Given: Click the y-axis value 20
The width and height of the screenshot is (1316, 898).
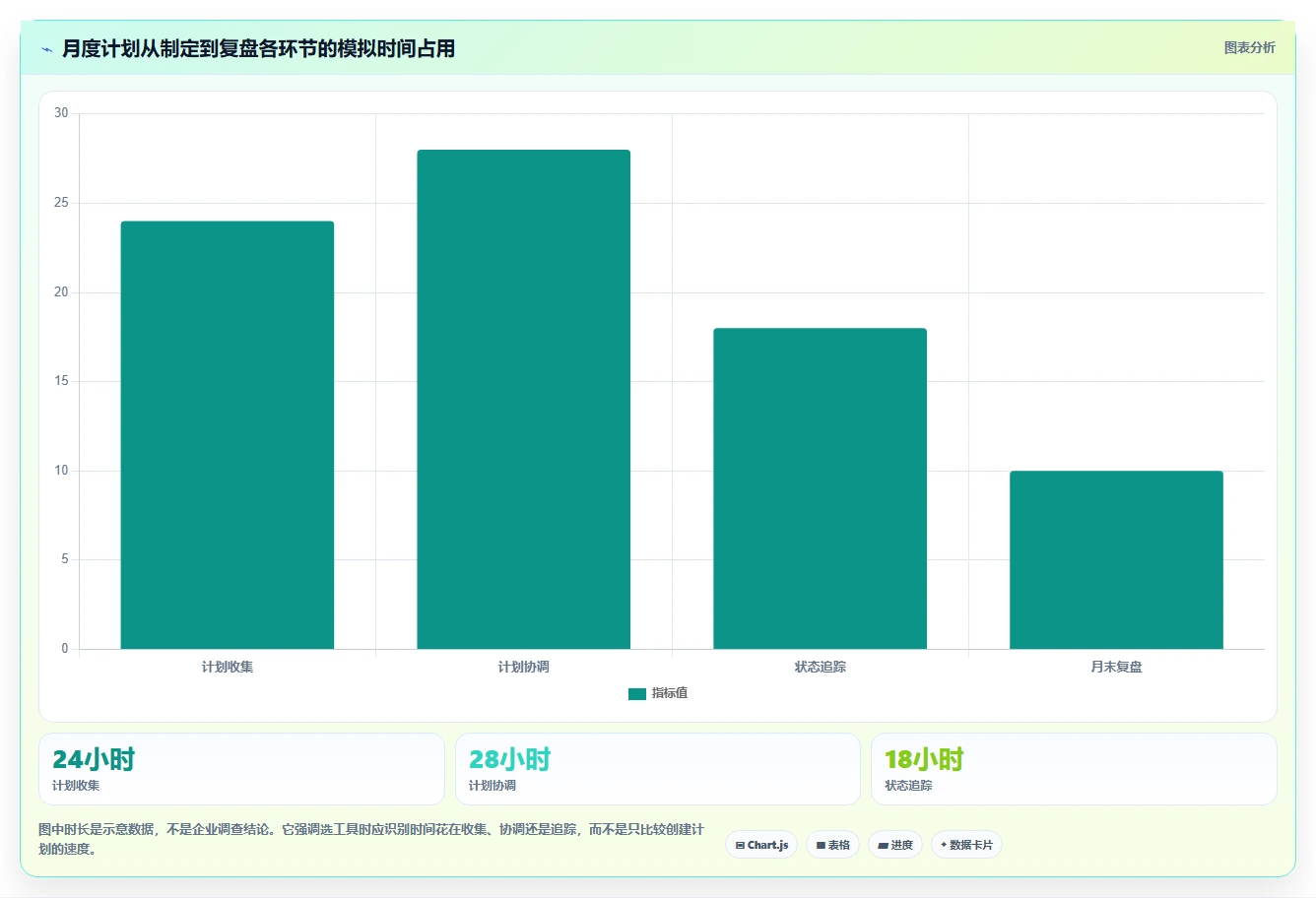Looking at the screenshot, I should point(61,292).
